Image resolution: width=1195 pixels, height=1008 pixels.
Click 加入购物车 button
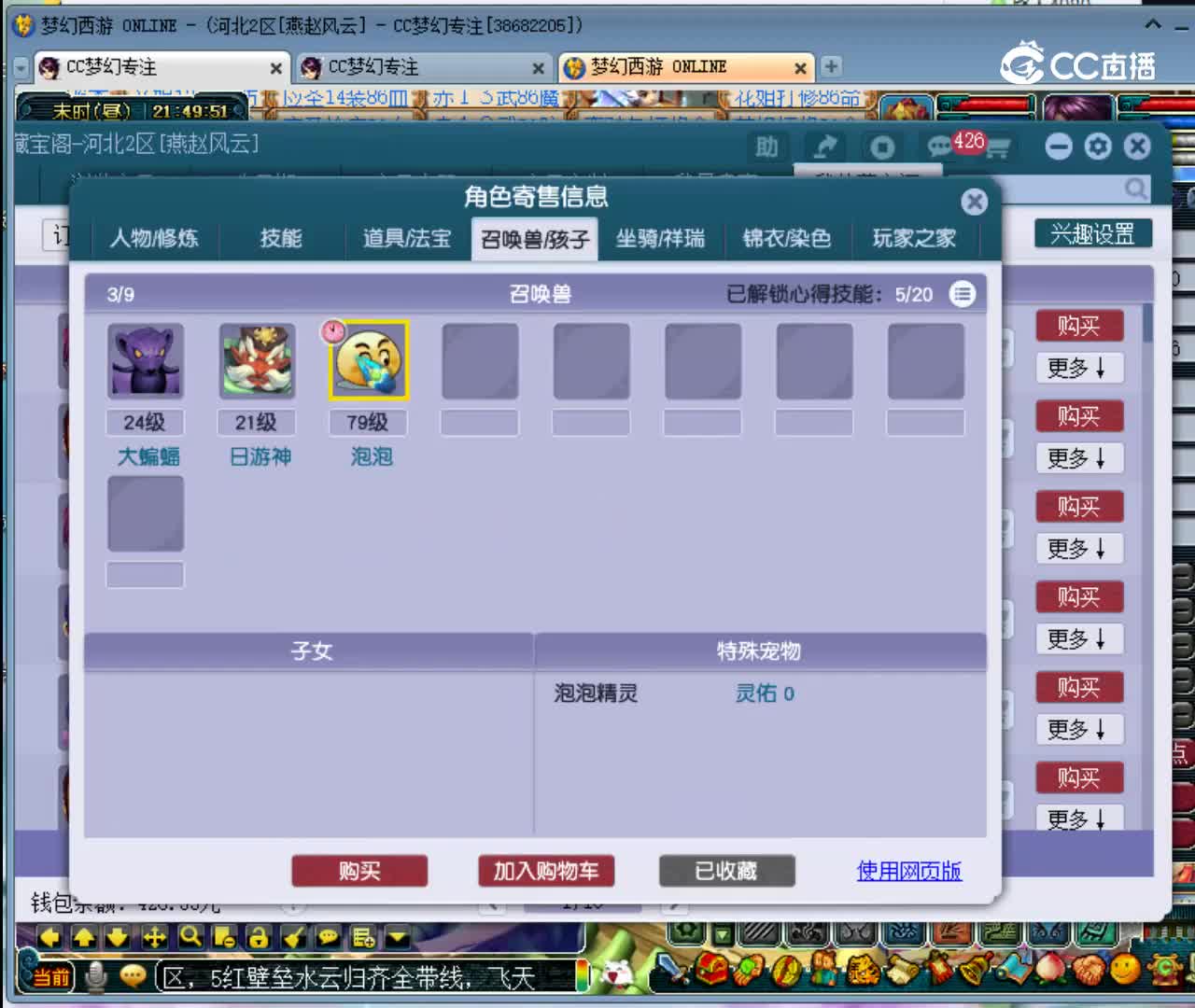click(546, 871)
